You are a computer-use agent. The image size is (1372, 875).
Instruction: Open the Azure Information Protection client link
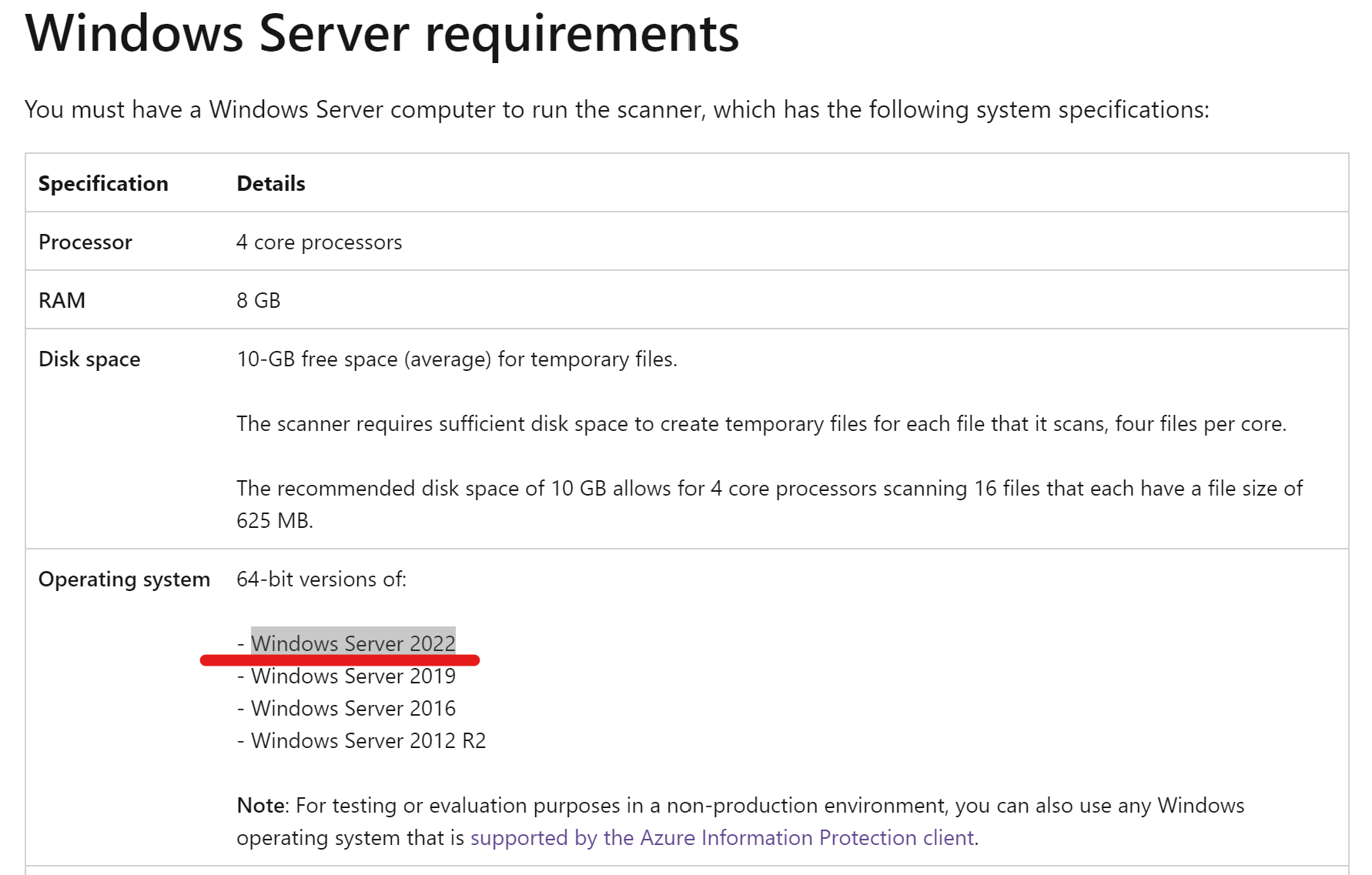point(724,837)
